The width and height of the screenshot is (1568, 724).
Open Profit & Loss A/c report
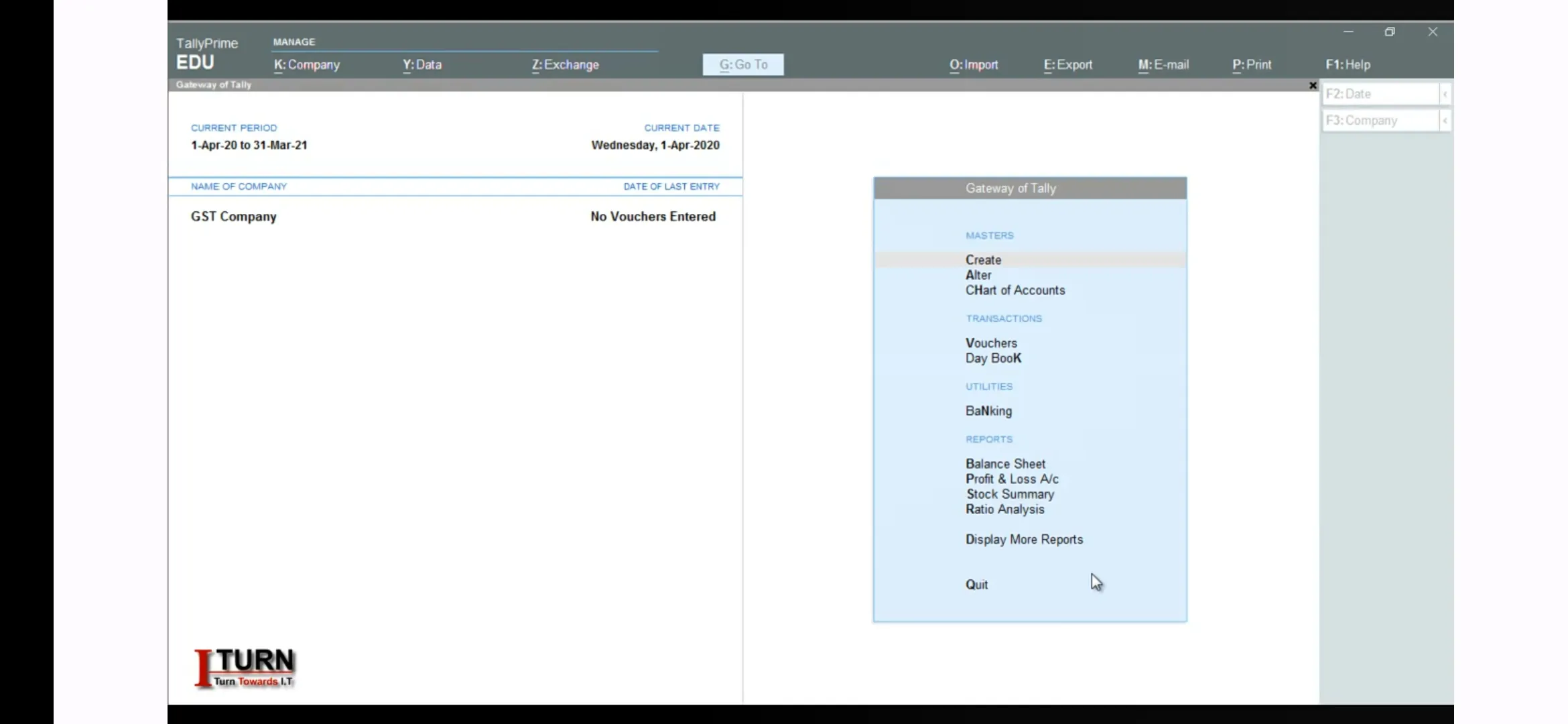(1012, 478)
